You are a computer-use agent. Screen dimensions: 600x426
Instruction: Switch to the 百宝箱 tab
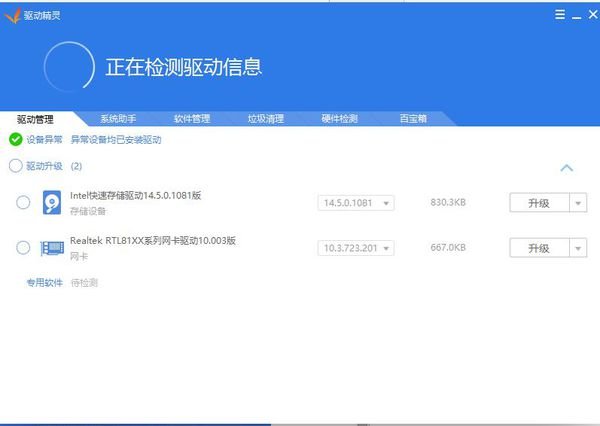(x=413, y=119)
